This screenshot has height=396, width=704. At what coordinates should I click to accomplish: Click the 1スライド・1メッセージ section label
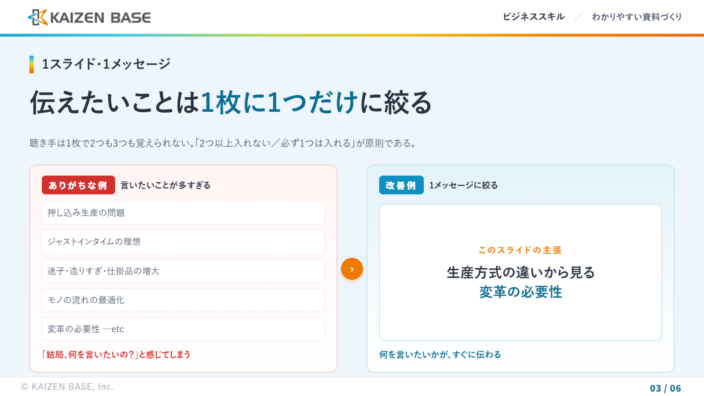[106, 64]
